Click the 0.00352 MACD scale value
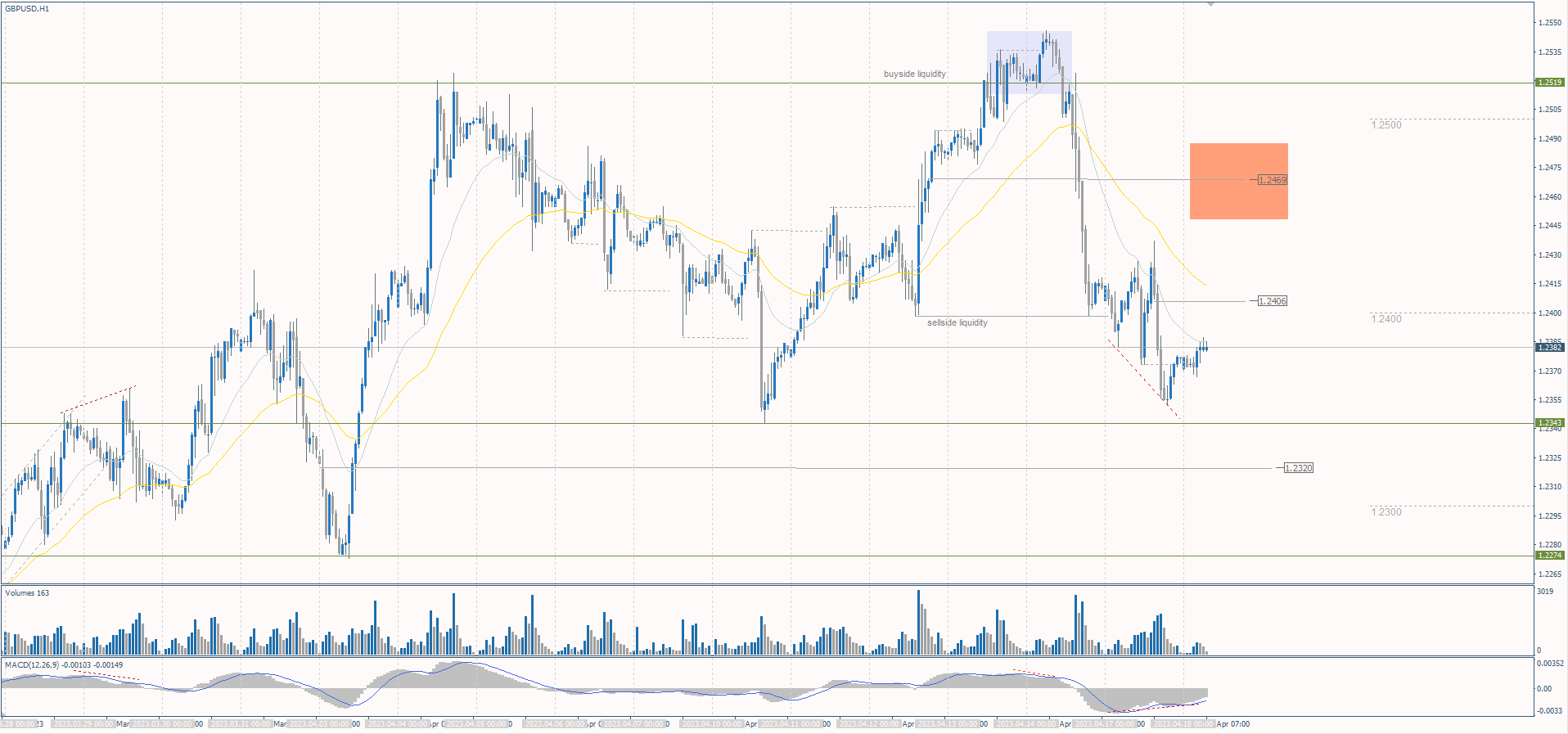 [1550, 664]
